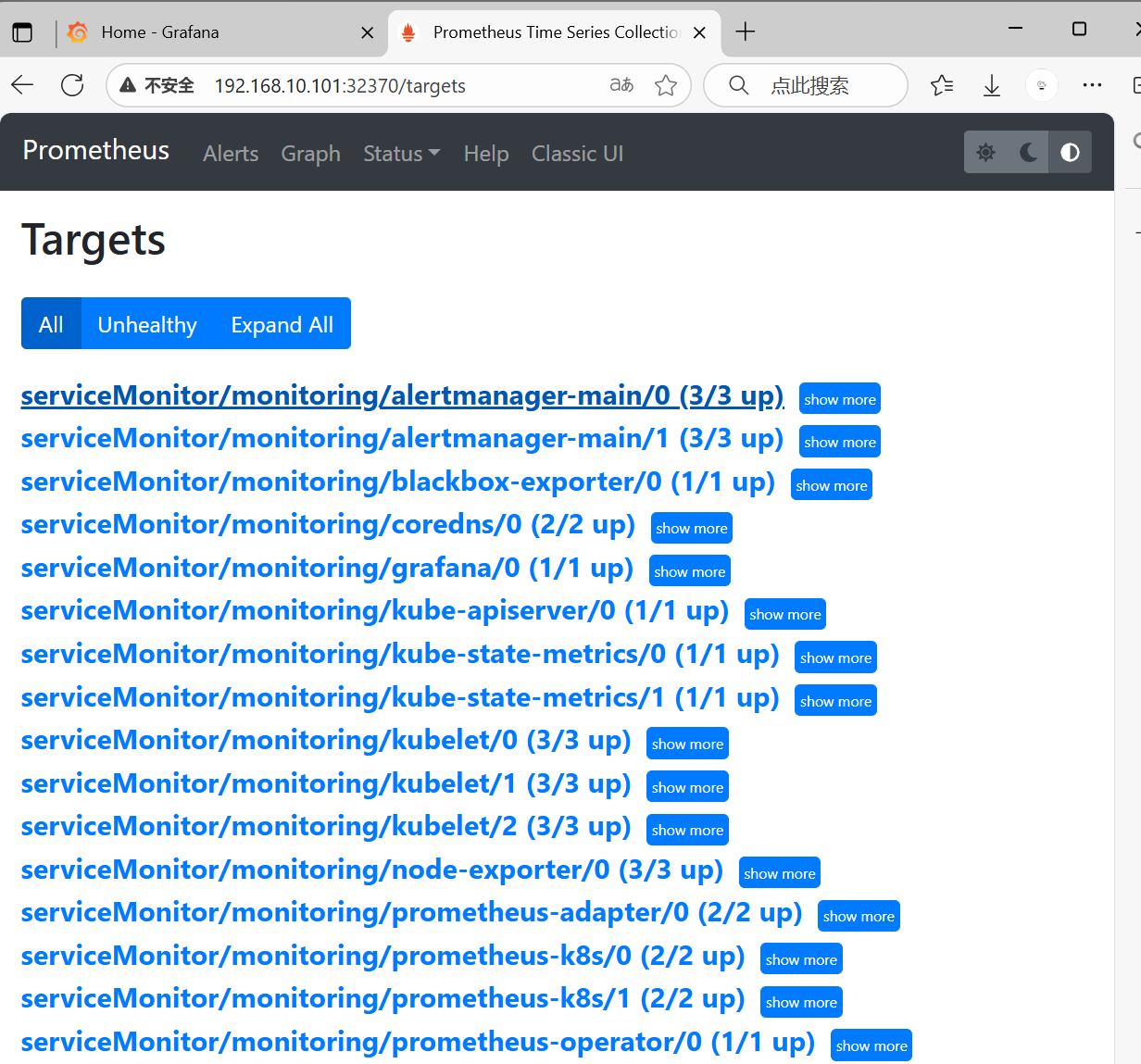Screen dimensions: 1141x1064
Task: Open alertmanager-main/0 target group link
Action: [x=402, y=395]
